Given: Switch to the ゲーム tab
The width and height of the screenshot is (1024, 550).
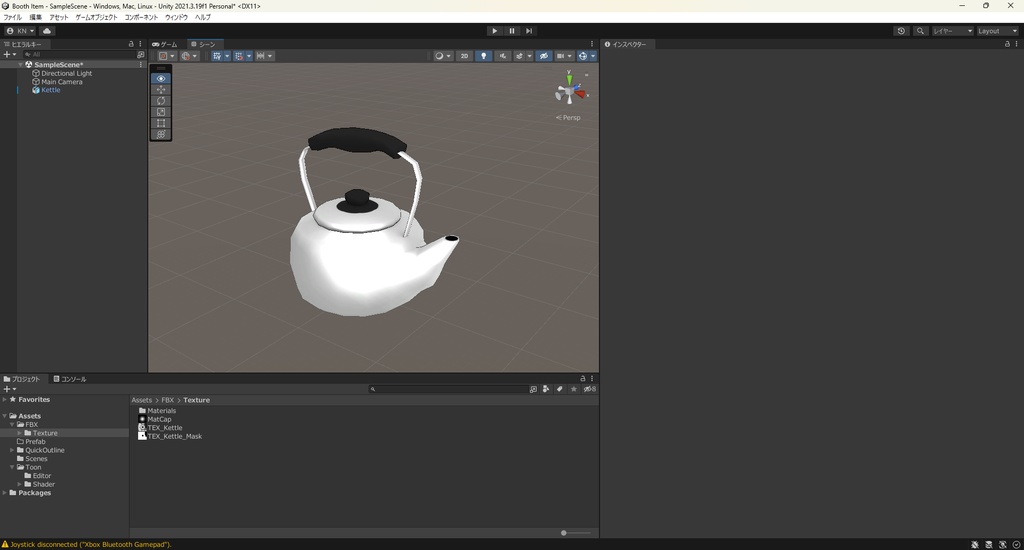Looking at the screenshot, I should click(x=165, y=44).
